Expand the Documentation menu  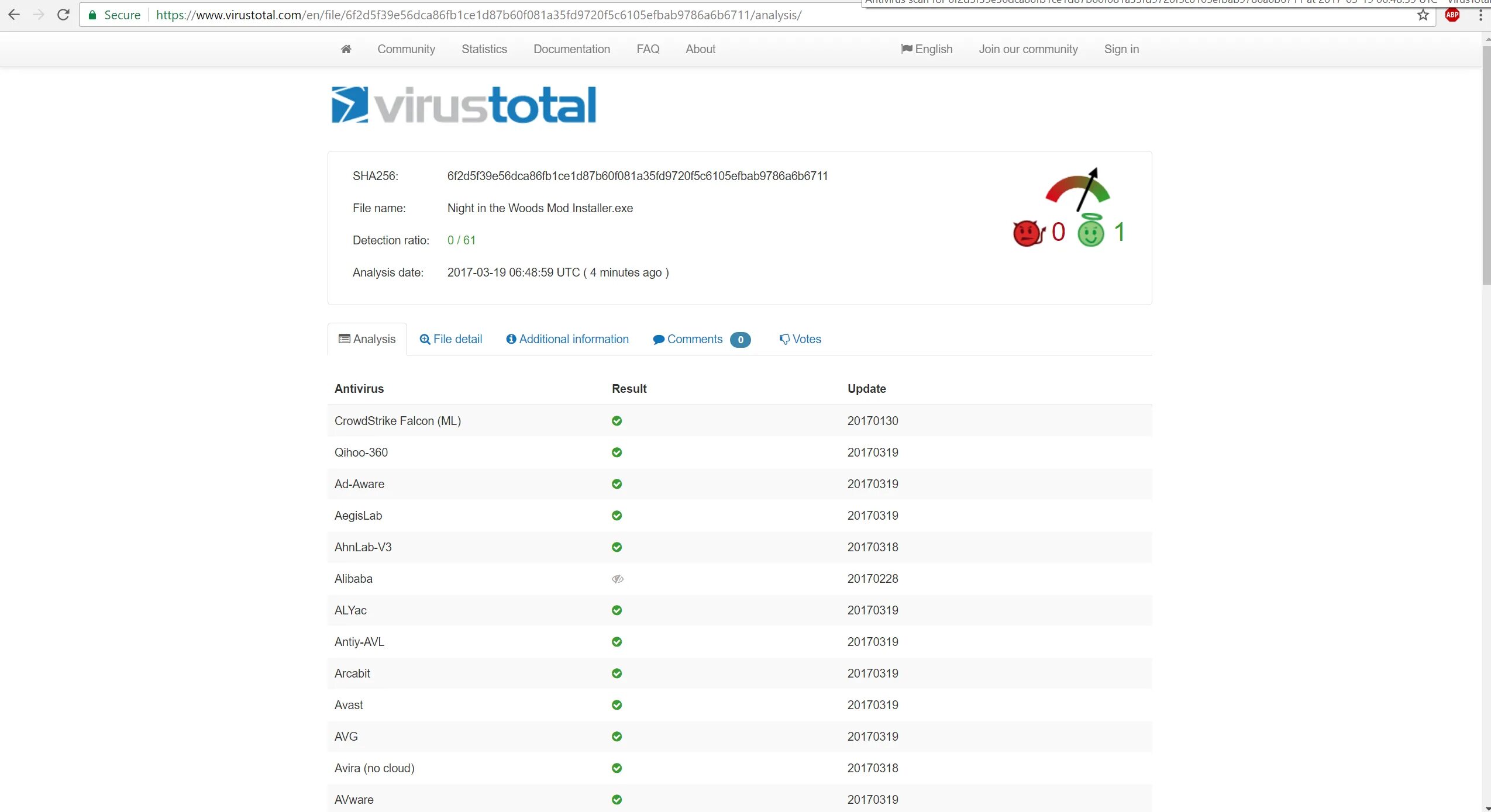click(572, 48)
